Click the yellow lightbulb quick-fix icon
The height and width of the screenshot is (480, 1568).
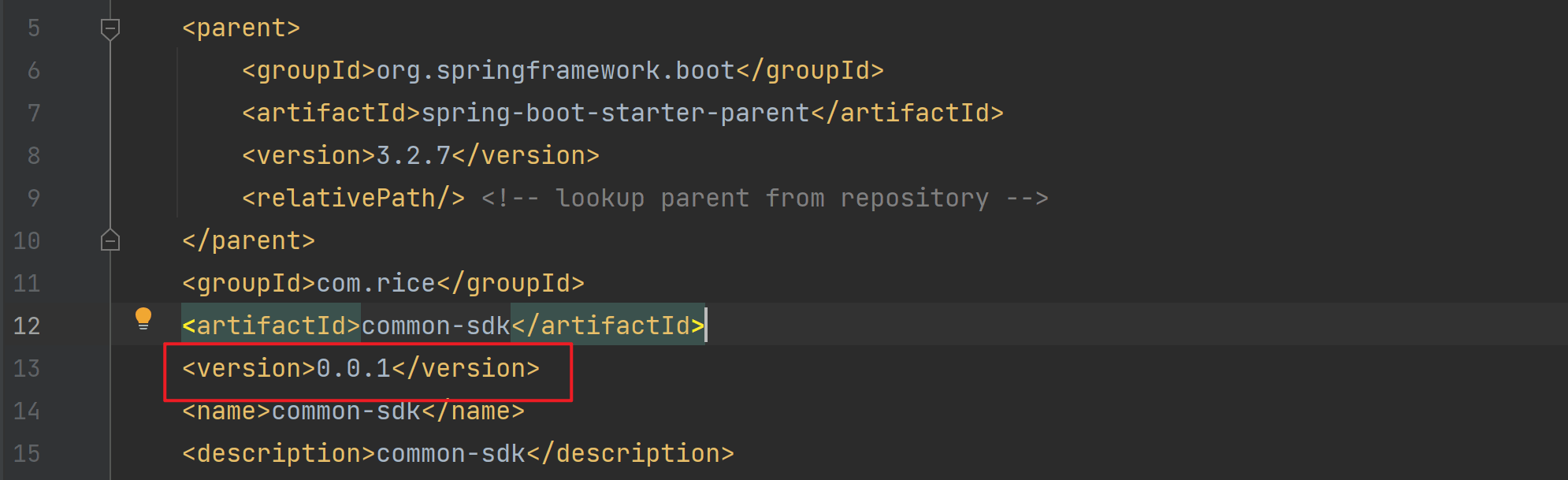pos(143,318)
